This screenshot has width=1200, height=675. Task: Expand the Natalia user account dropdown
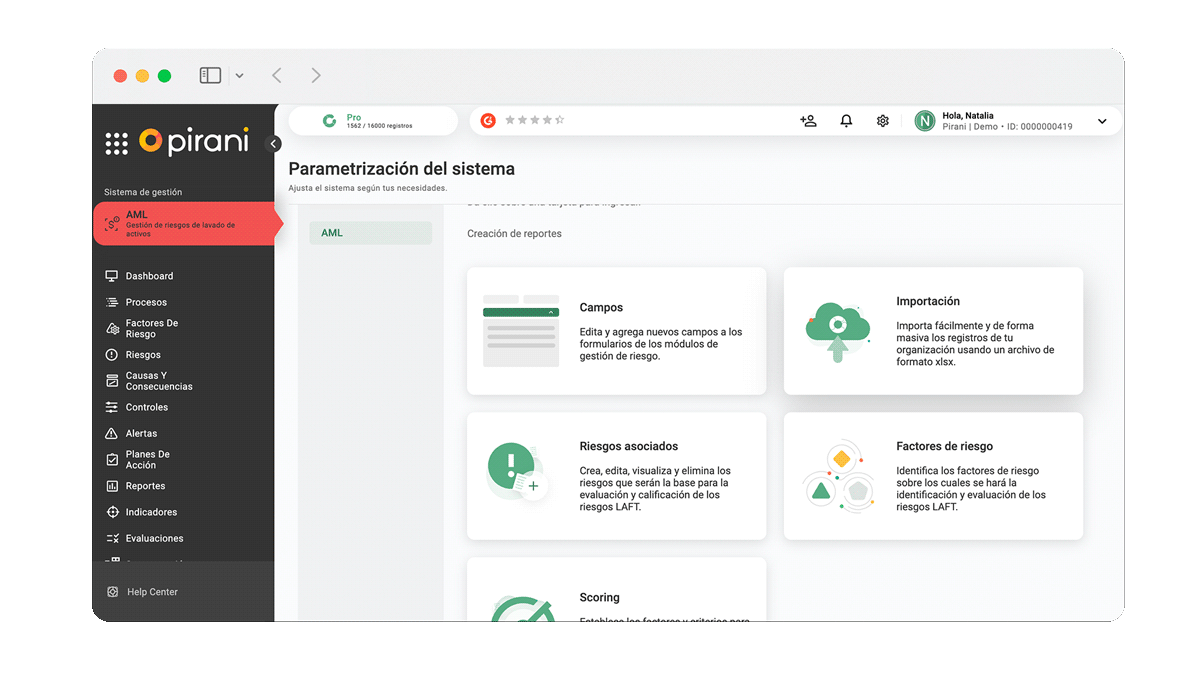tap(1102, 121)
